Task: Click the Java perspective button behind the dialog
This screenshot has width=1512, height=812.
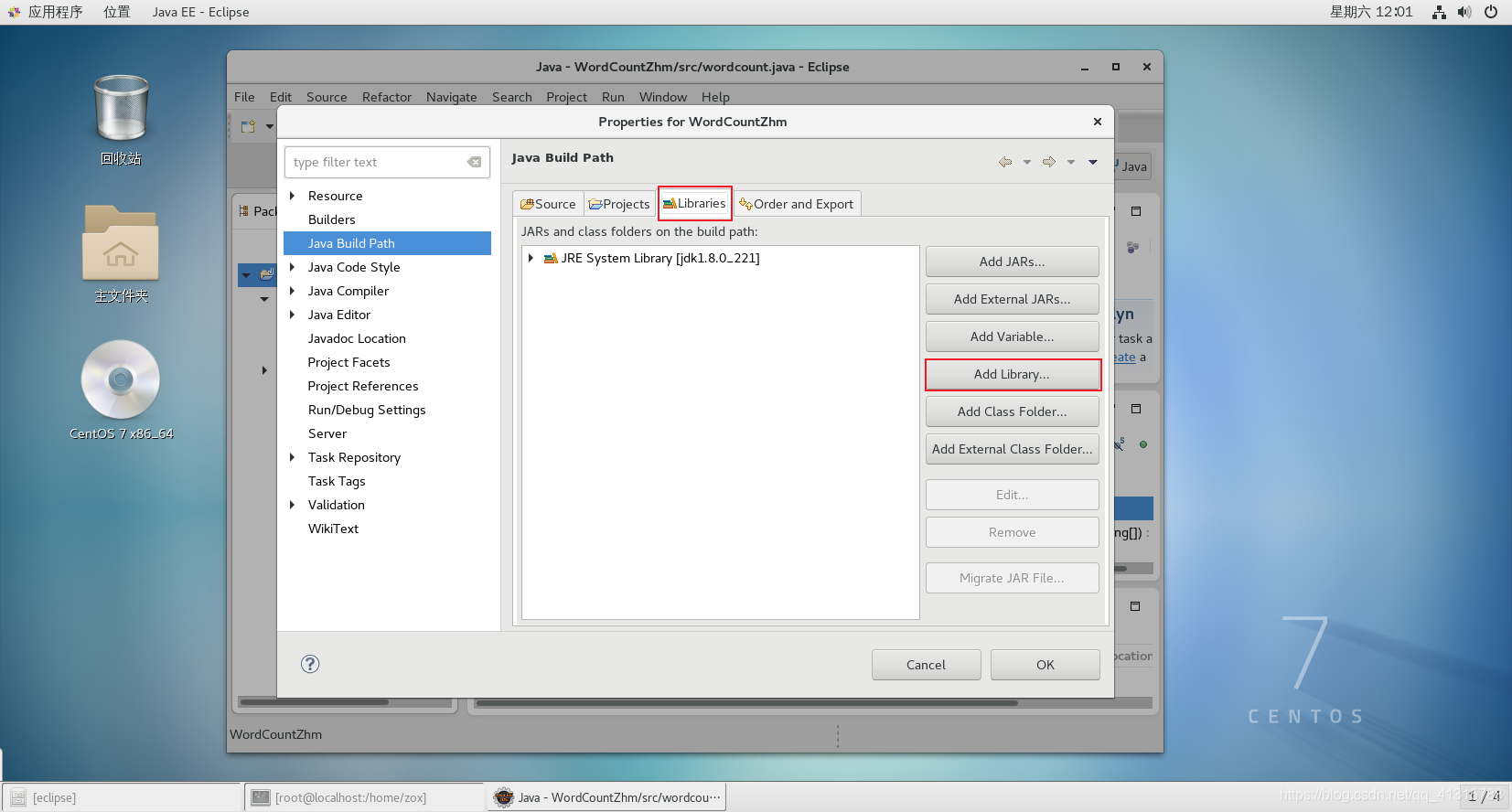Action: [1132, 166]
